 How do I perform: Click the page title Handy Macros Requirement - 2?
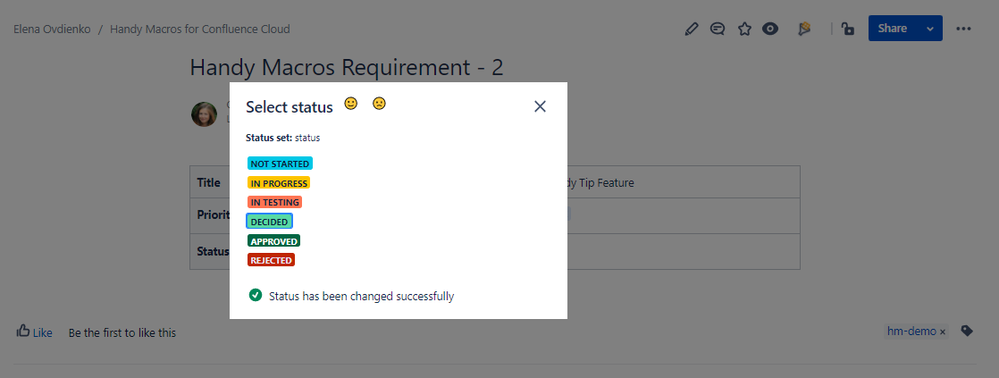pyautogui.click(x=347, y=68)
